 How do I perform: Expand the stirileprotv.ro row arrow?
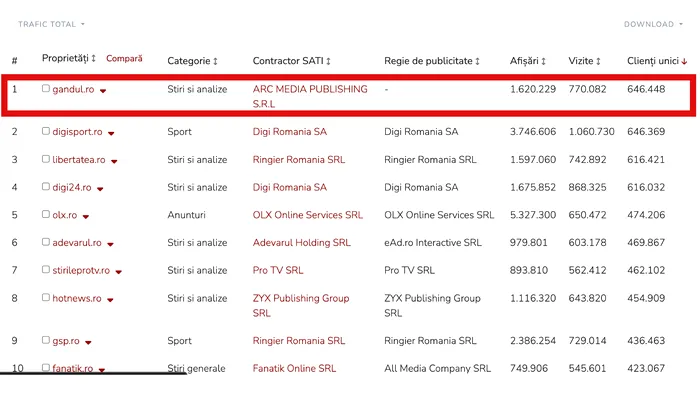click(119, 272)
